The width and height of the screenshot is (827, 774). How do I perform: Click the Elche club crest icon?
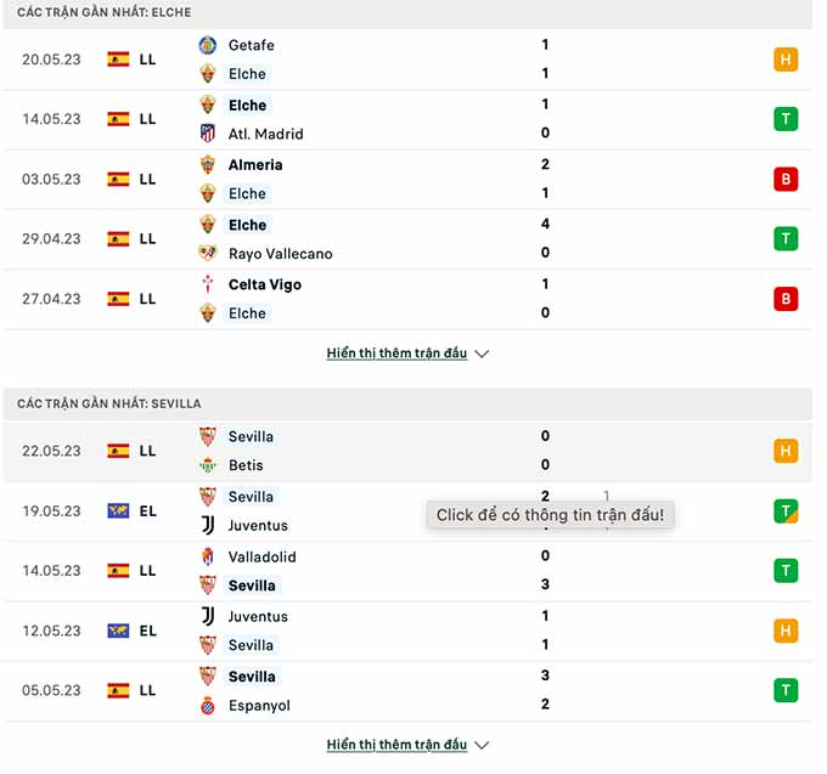coord(208,74)
